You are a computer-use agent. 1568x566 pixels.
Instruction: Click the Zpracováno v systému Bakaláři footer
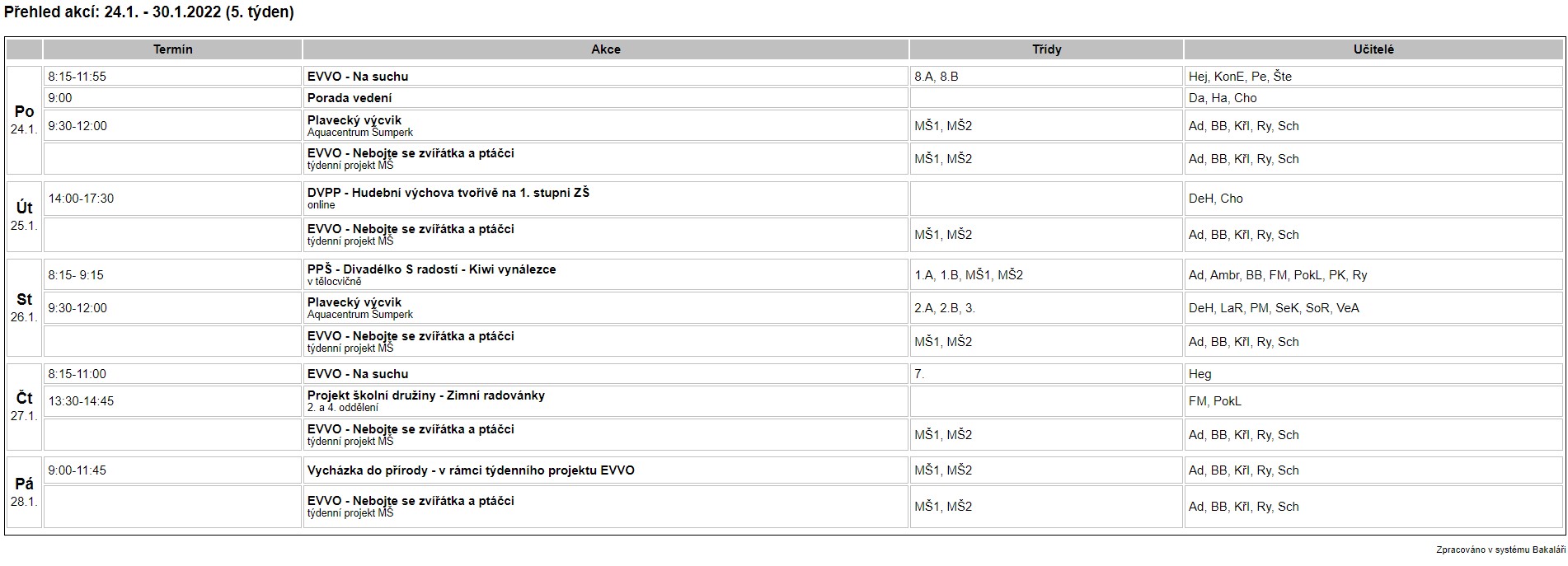coord(1500,550)
